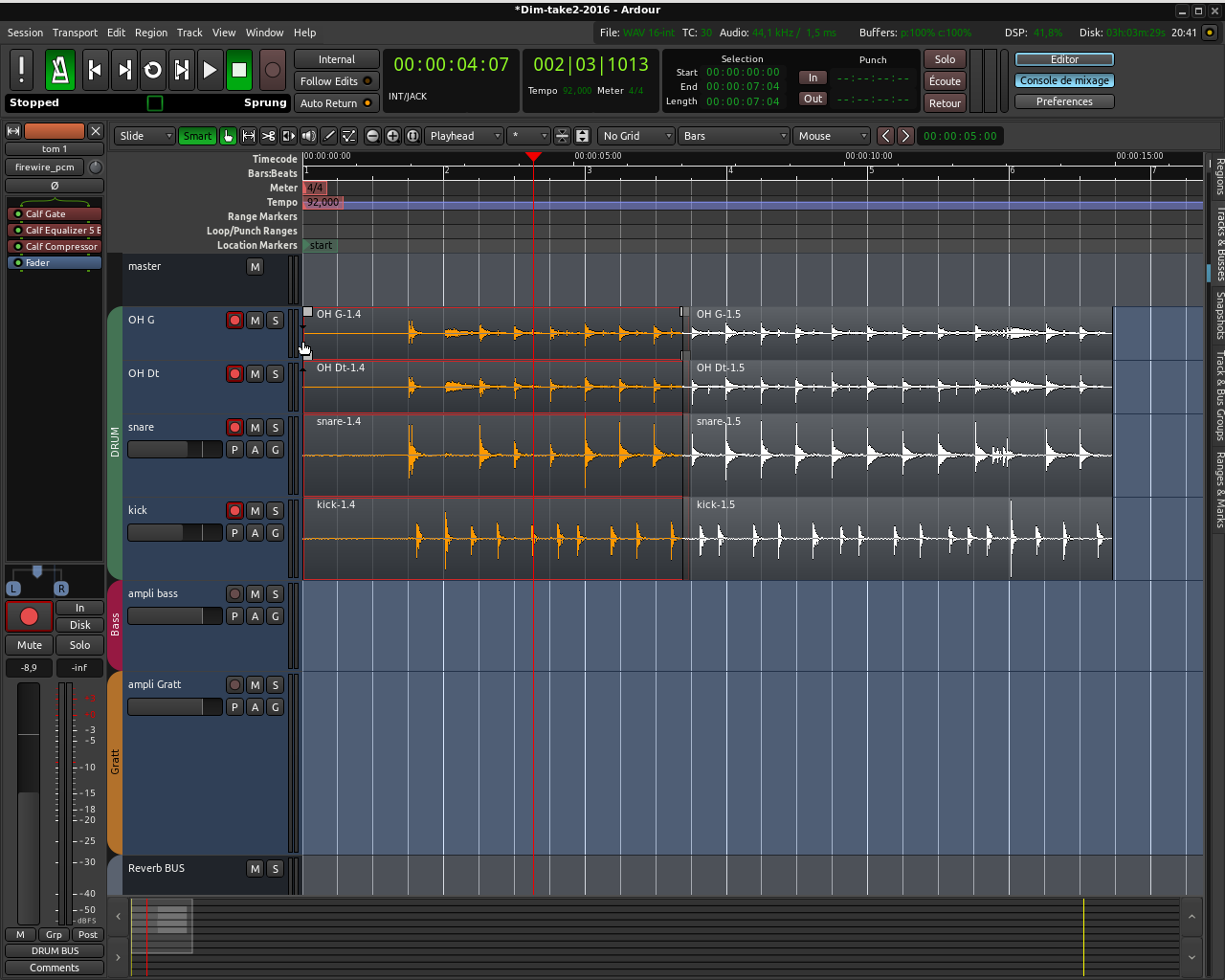Select the Draw pencil tool
Viewport: 1225px width, 980px height.
click(x=329, y=136)
